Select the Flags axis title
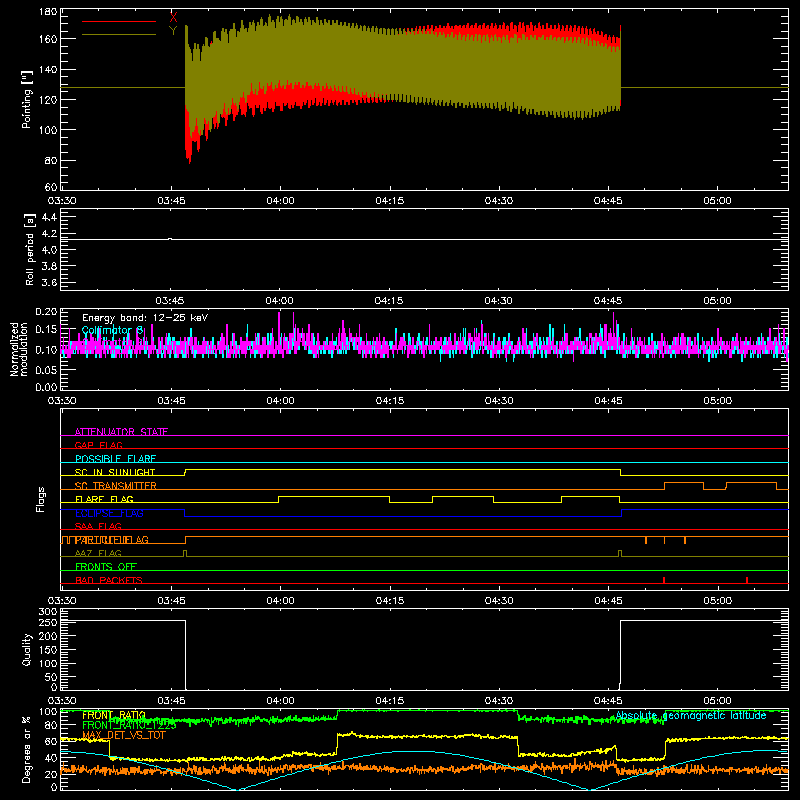Image resolution: width=800 pixels, height=800 pixels. 40,499
